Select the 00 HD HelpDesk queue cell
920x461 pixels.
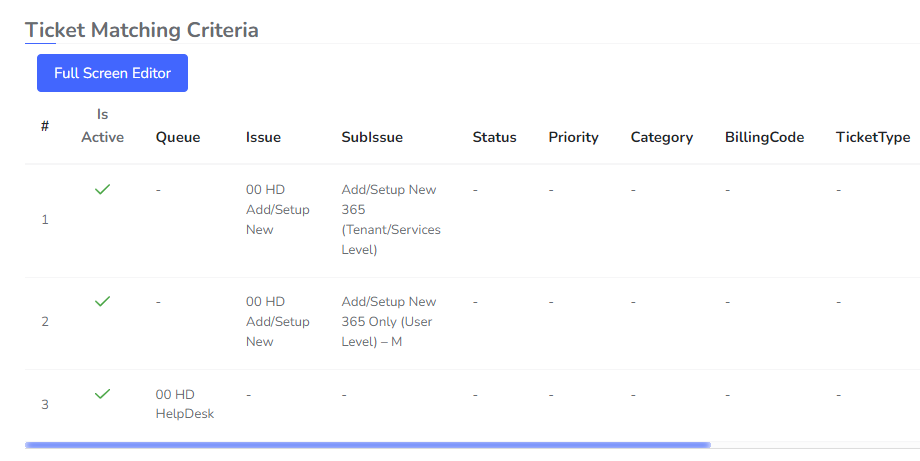pos(185,404)
